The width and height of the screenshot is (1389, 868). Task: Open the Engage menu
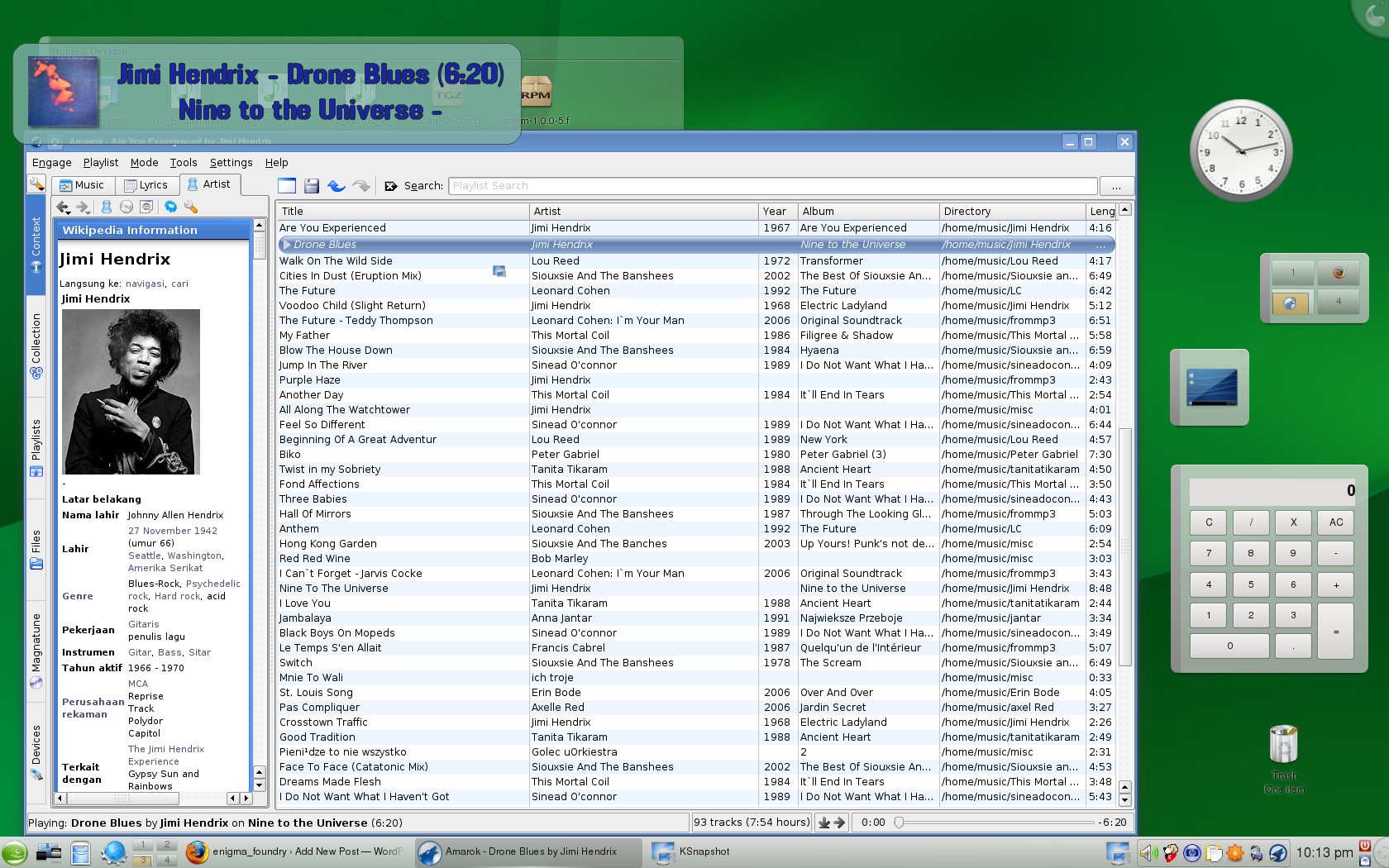coord(52,163)
